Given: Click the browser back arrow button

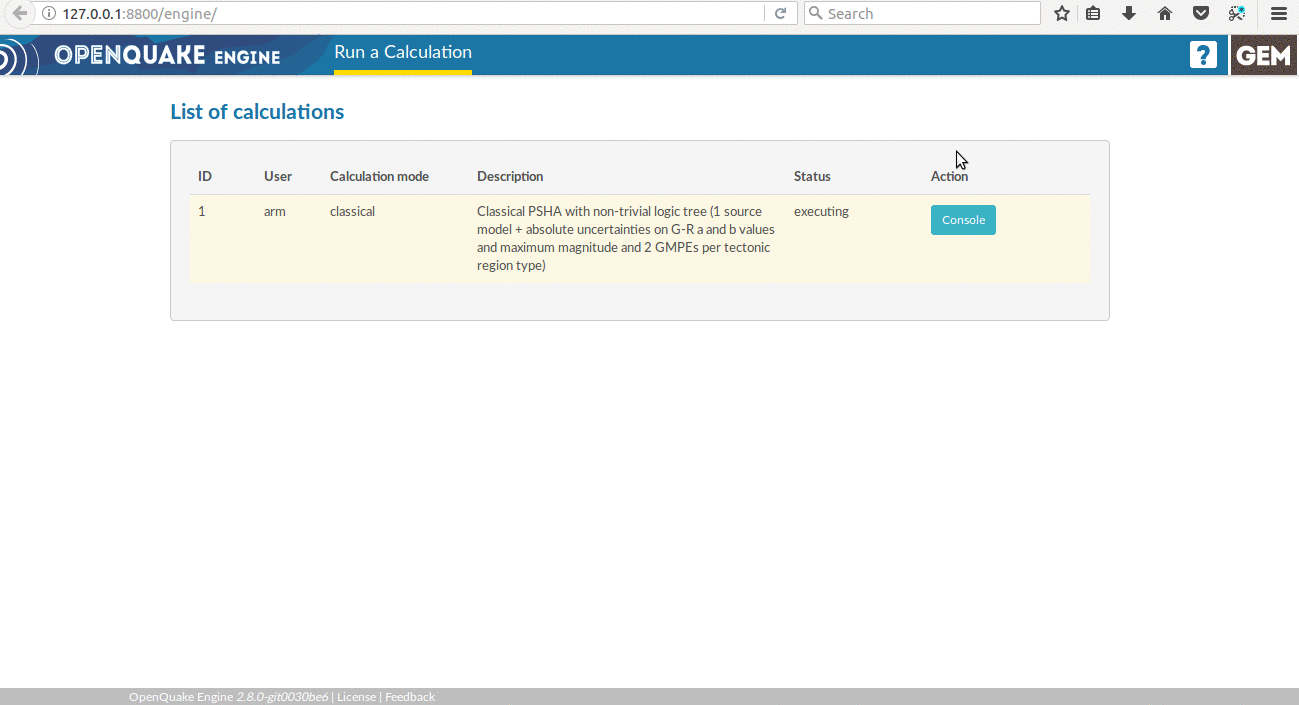Looking at the screenshot, I should coord(18,13).
